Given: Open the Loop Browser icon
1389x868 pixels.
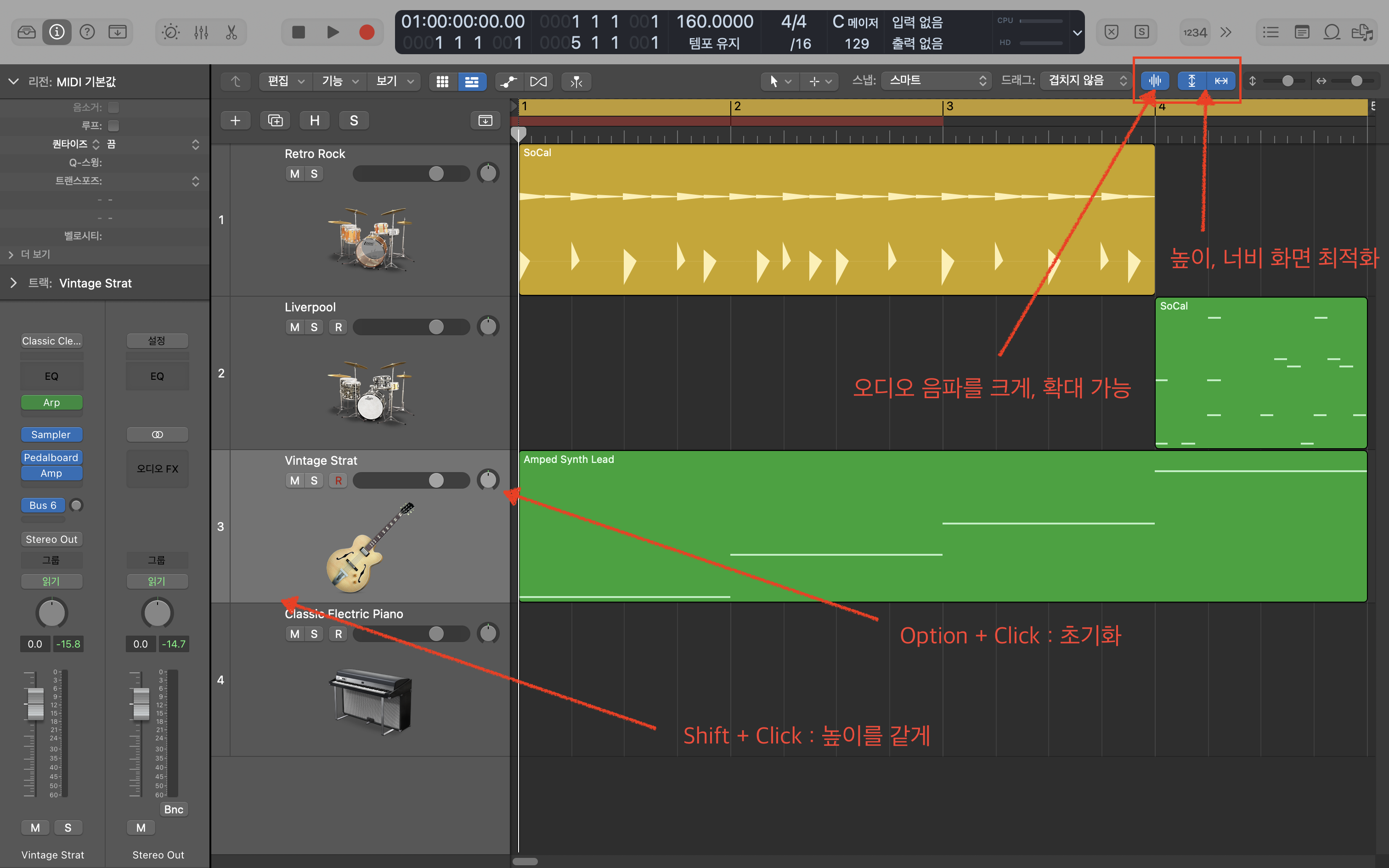Looking at the screenshot, I should click(x=1332, y=32).
